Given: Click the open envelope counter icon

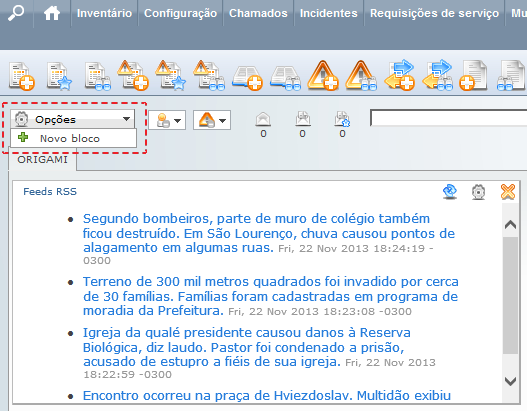Looking at the screenshot, I should [x=263, y=119].
